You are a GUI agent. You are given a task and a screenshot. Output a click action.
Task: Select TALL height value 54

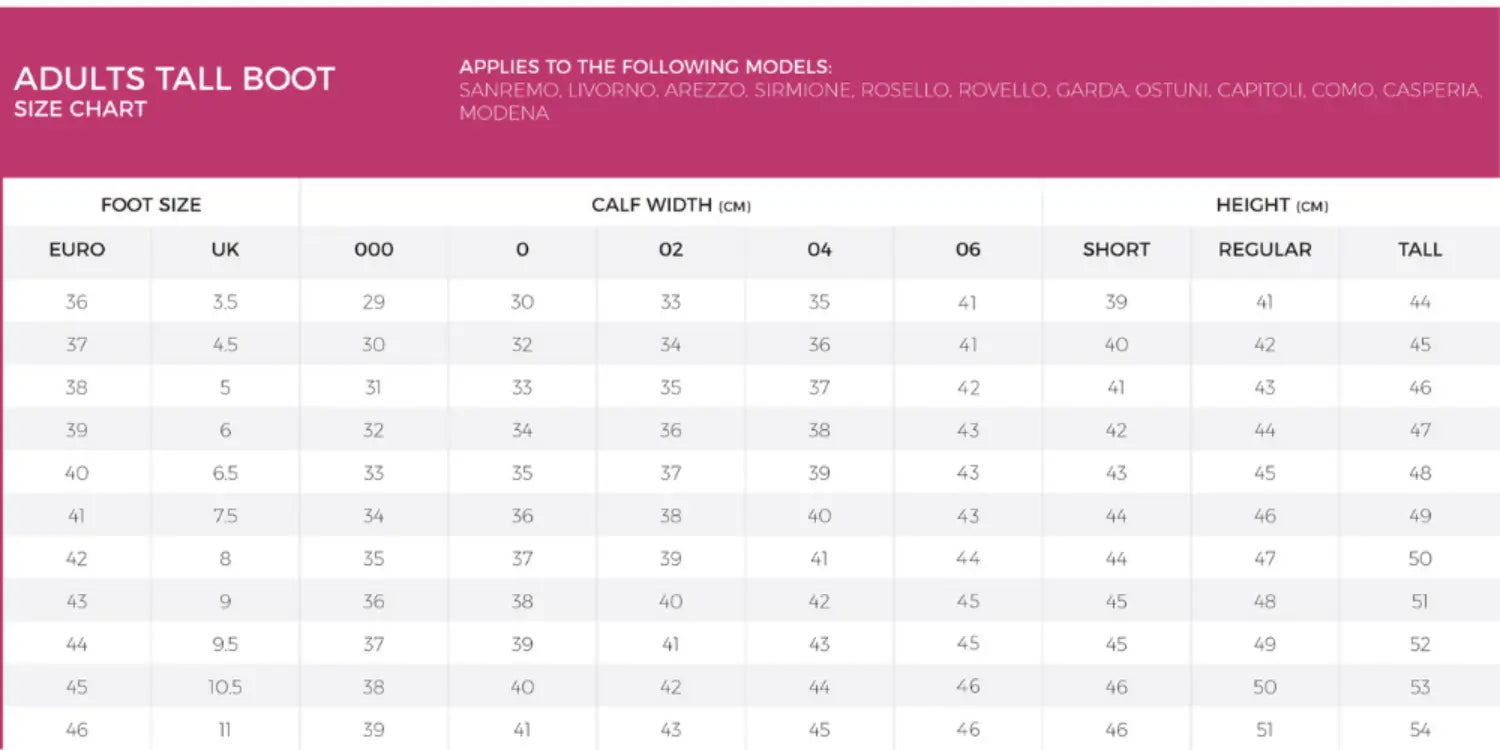[1420, 730]
